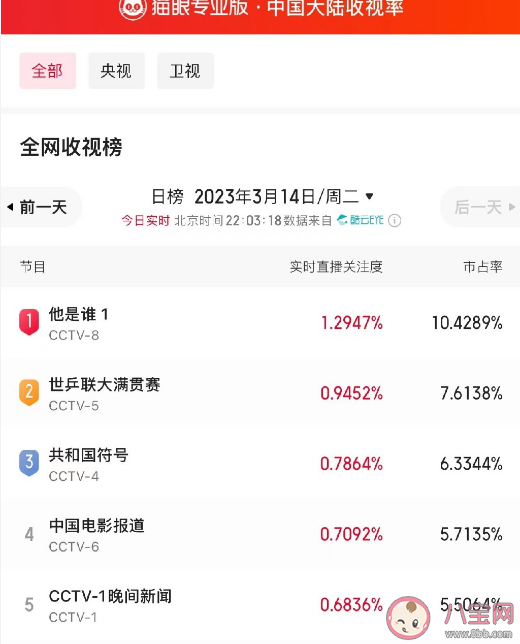The image size is (520, 644).
Task: Select the 全部 filter tab
Action: pyautogui.click(x=47, y=71)
